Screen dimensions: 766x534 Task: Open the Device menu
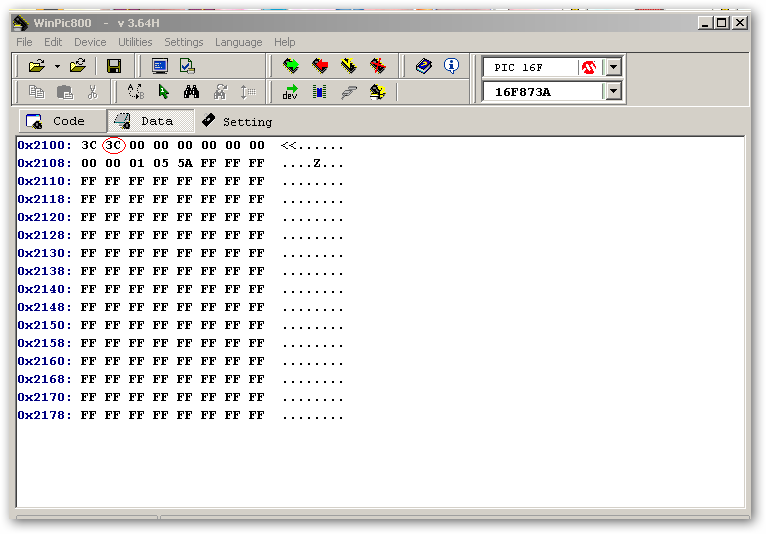90,42
